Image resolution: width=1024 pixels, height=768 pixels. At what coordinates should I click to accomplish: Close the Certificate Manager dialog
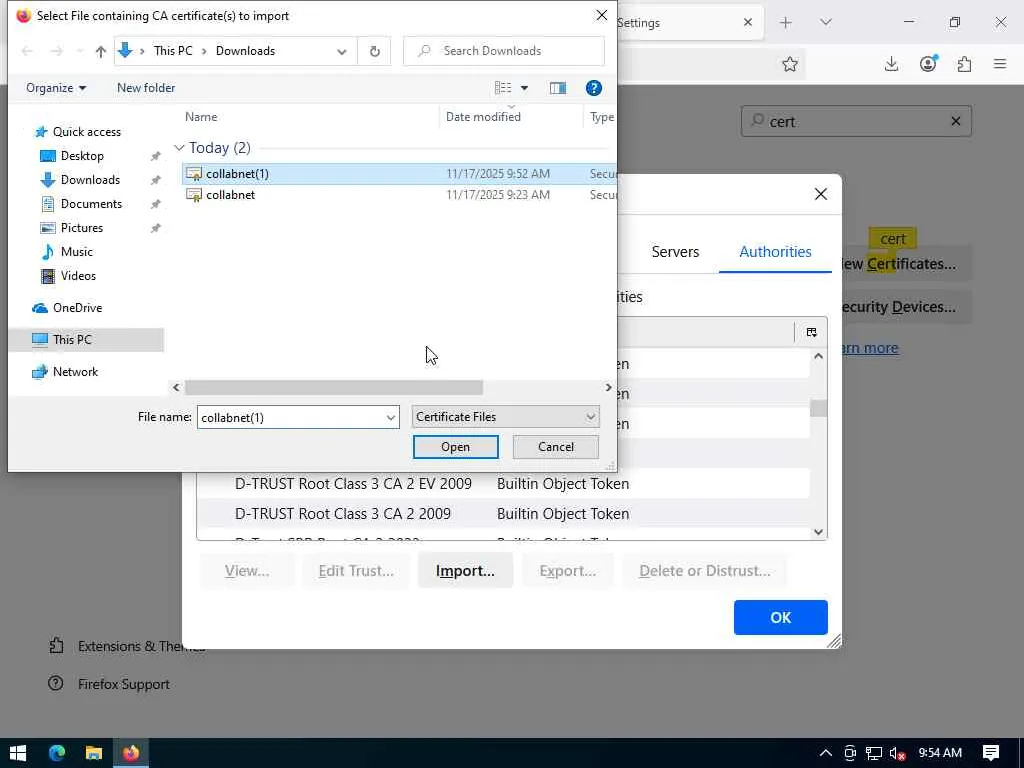821,194
